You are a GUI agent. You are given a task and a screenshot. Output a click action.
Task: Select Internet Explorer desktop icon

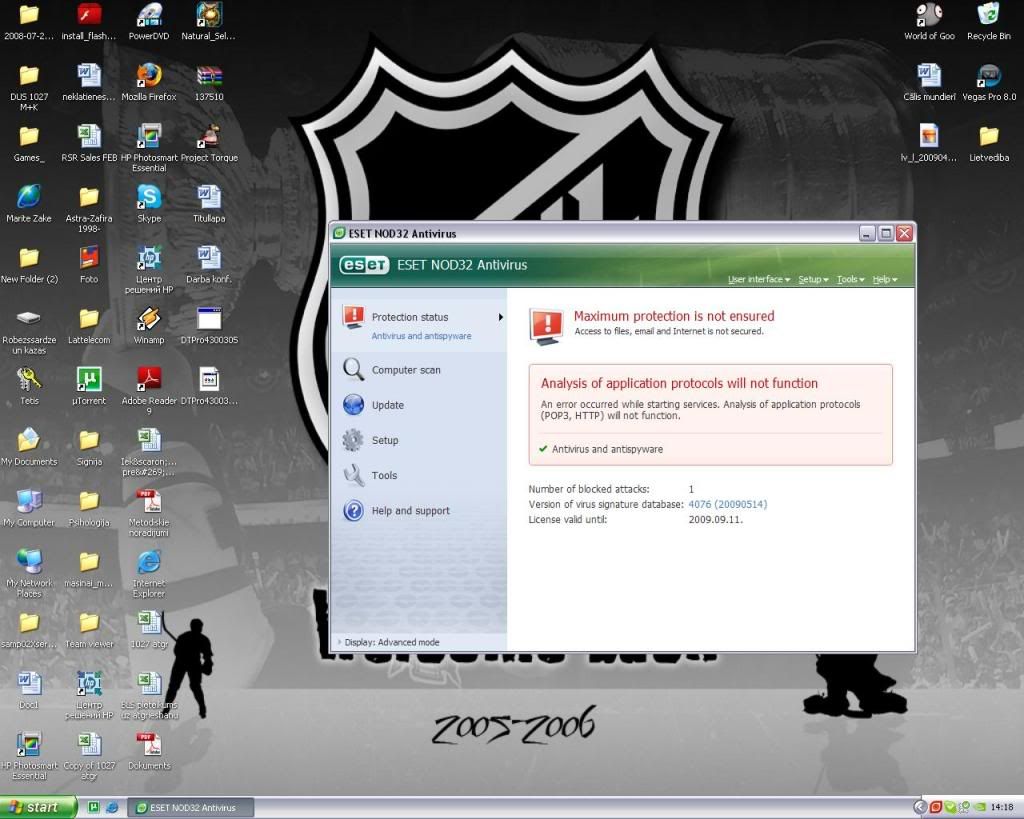point(149,573)
